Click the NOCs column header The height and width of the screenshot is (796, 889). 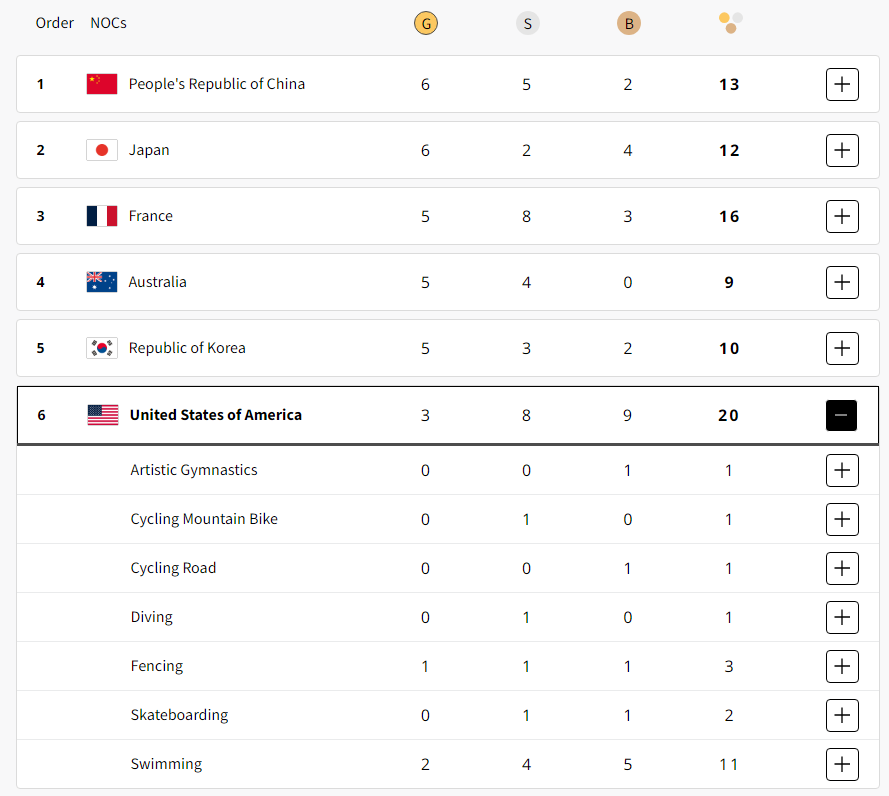(x=108, y=23)
